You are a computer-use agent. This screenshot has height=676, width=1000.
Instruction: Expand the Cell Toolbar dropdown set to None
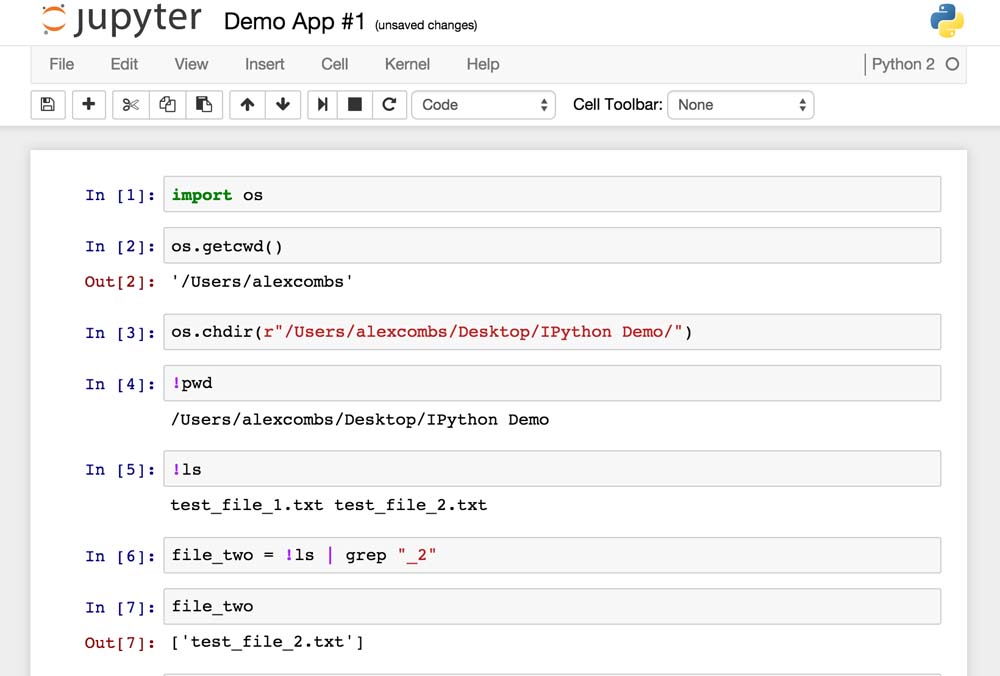click(740, 105)
